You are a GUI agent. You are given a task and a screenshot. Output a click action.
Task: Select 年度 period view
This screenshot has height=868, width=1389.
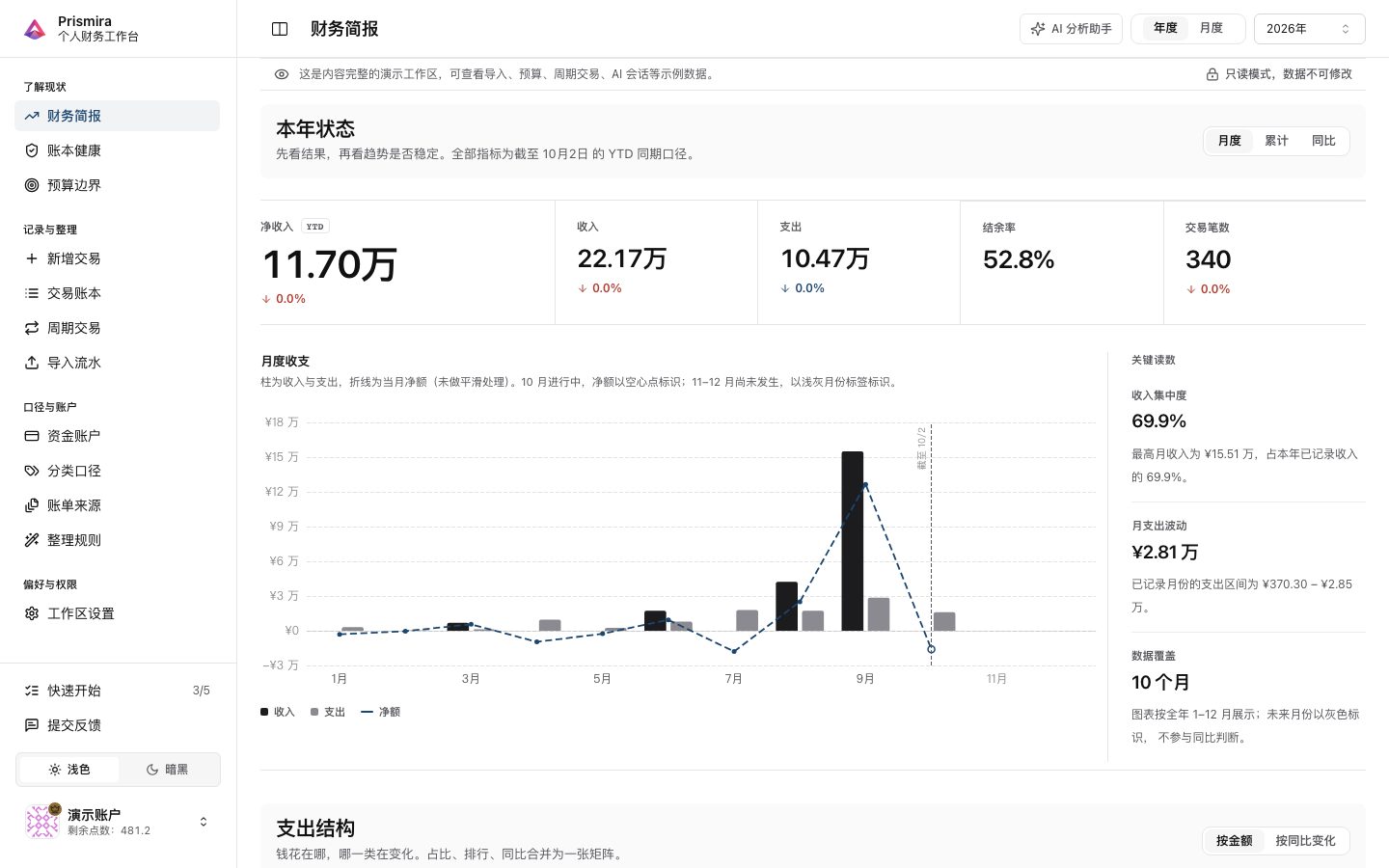(x=1165, y=28)
